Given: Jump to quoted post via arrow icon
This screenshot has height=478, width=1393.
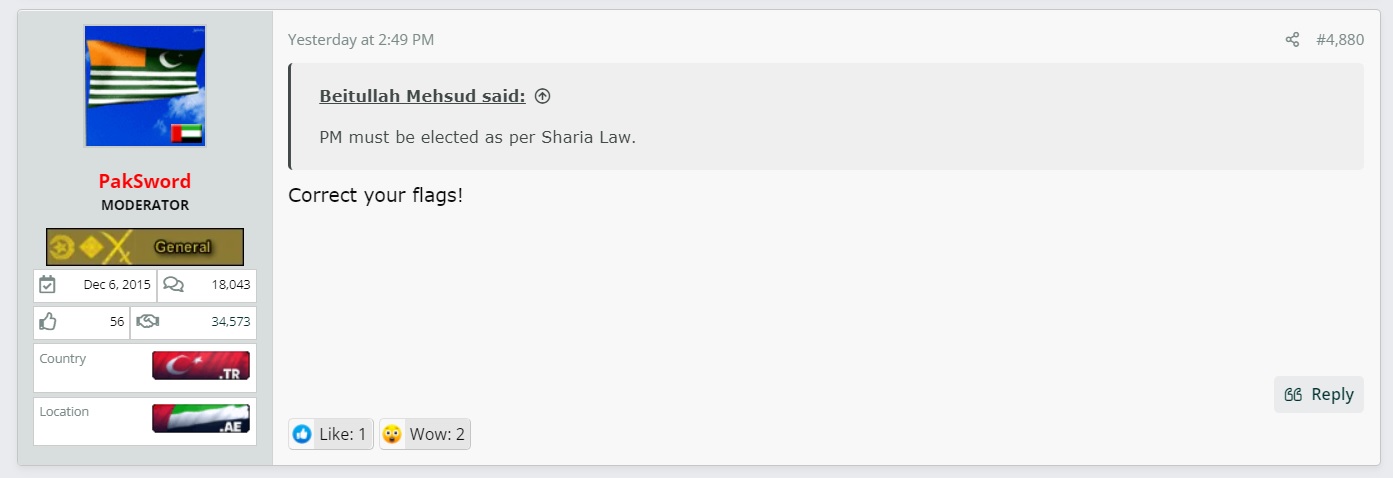Looking at the screenshot, I should coord(542,97).
